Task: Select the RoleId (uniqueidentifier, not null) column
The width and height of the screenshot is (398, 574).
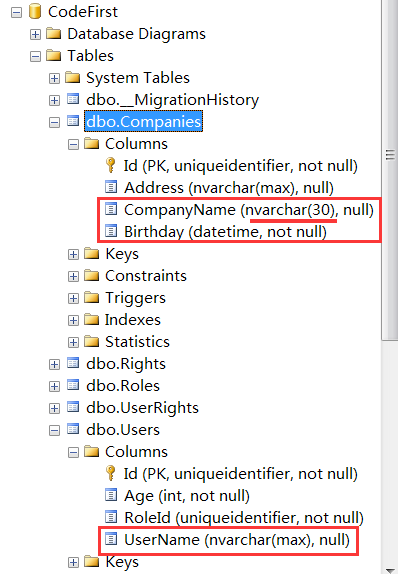Action: point(244,518)
